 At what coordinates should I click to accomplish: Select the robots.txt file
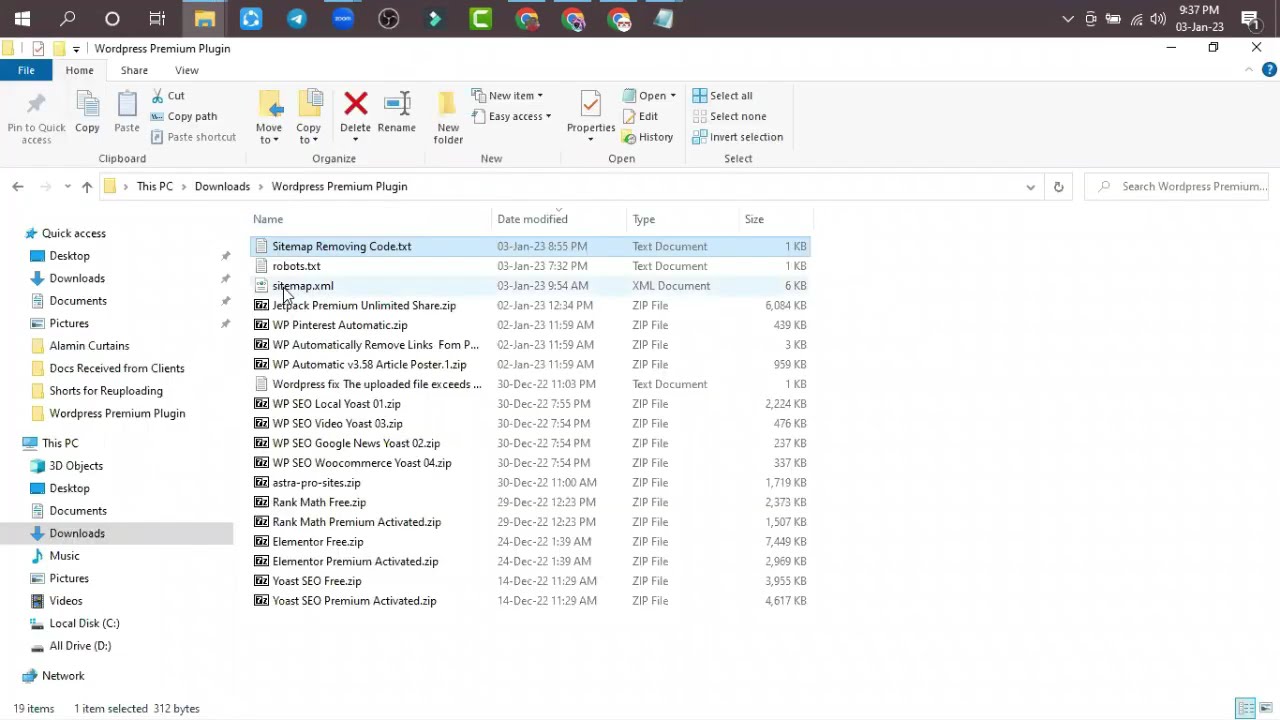[296, 266]
